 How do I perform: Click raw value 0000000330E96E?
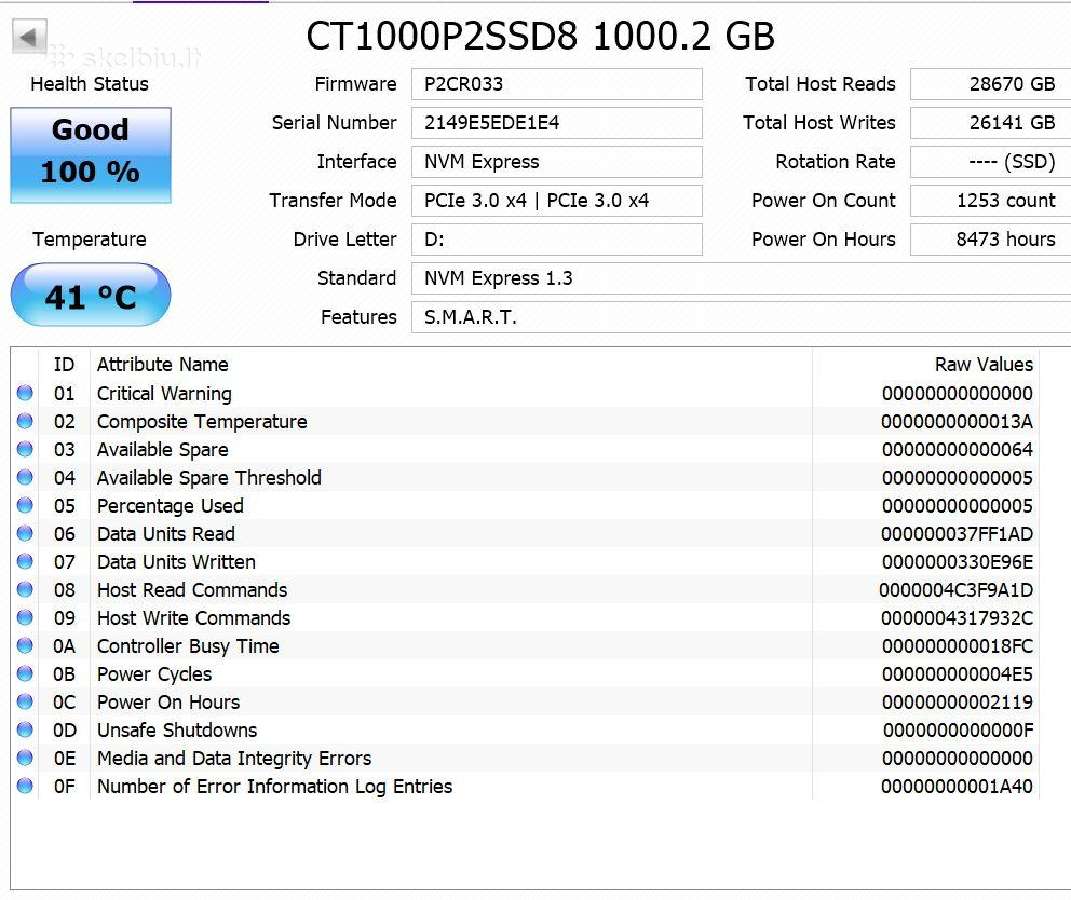(958, 562)
